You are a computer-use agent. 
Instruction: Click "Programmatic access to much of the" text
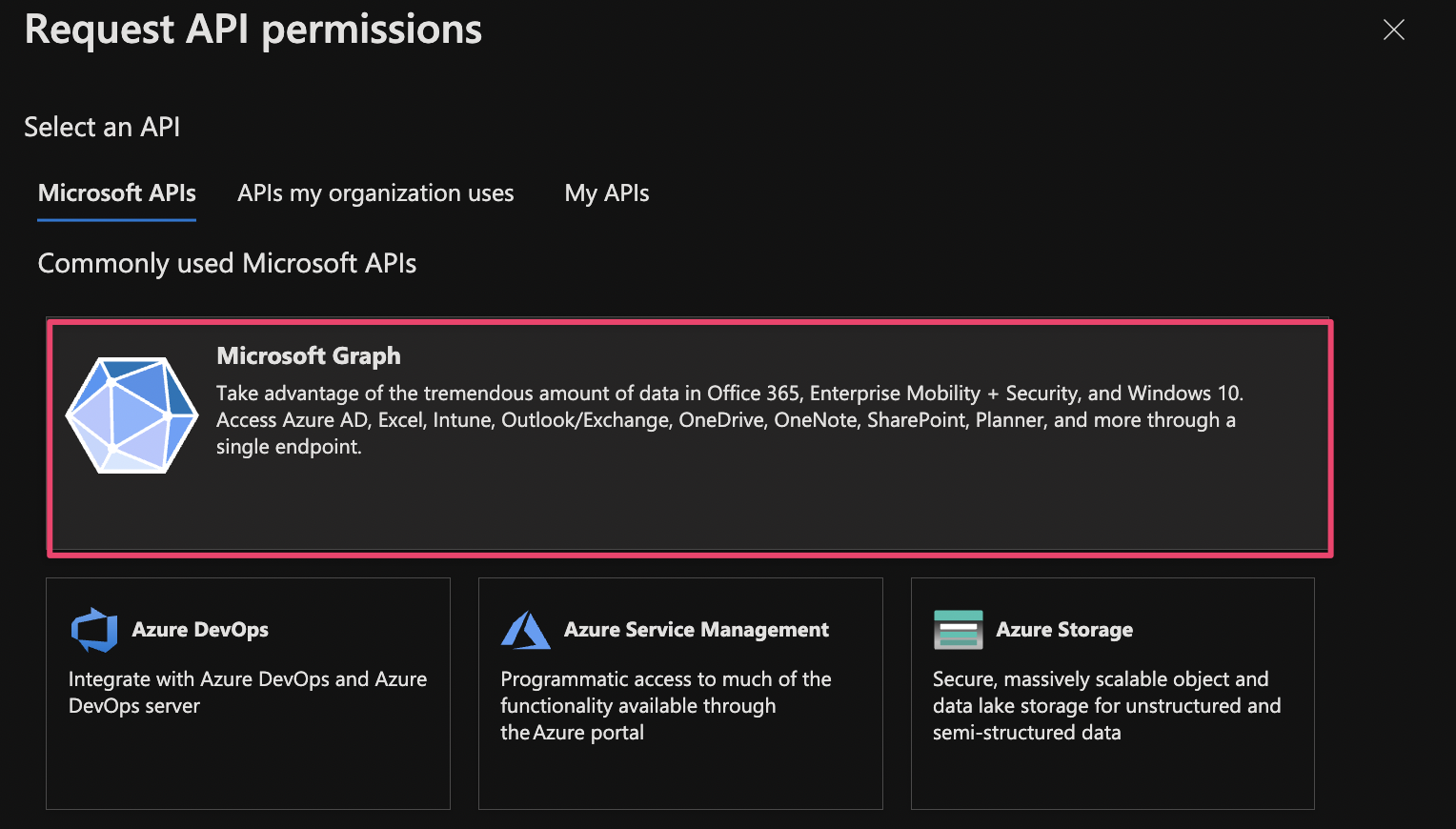pyautogui.click(x=666, y=706)
